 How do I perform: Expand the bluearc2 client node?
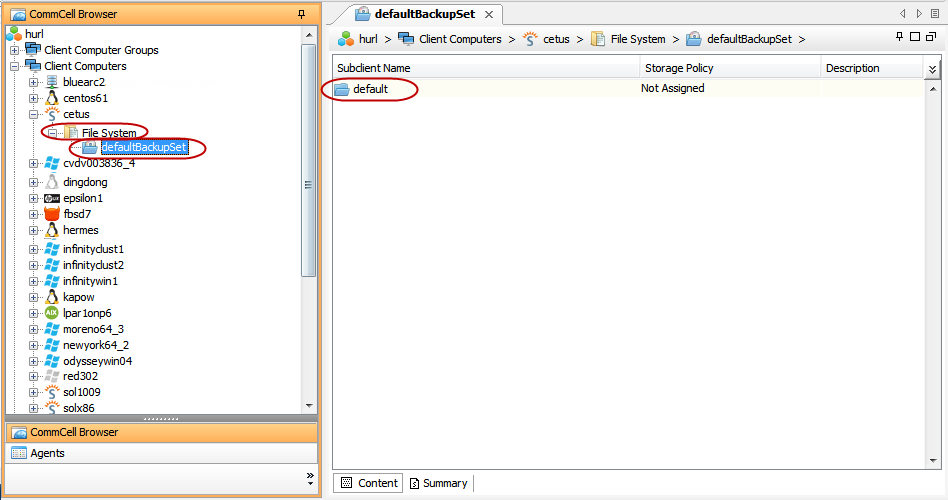click(x=34, y=82)
